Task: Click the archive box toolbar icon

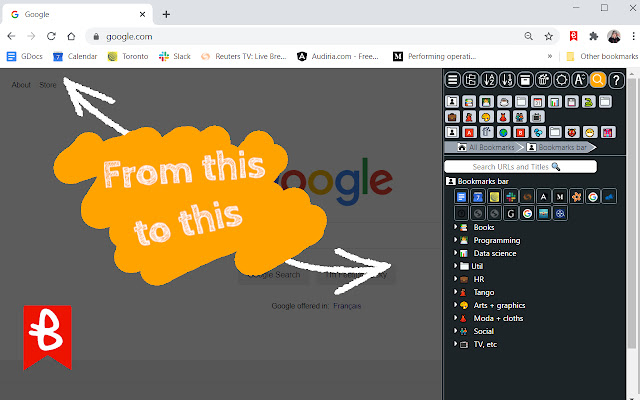Action: pyautogui.click(x=525, y=80)
